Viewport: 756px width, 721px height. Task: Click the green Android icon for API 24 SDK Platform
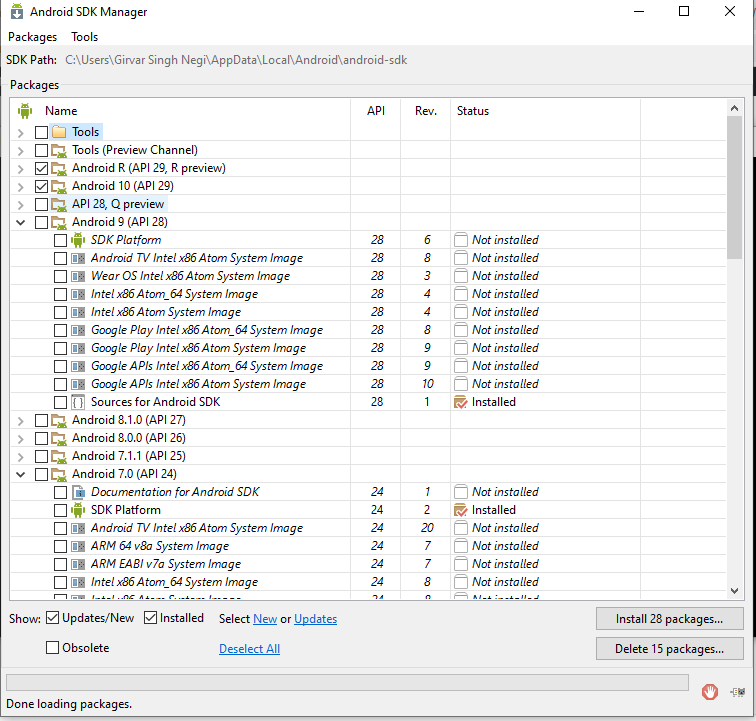click(x=78, y=510)
